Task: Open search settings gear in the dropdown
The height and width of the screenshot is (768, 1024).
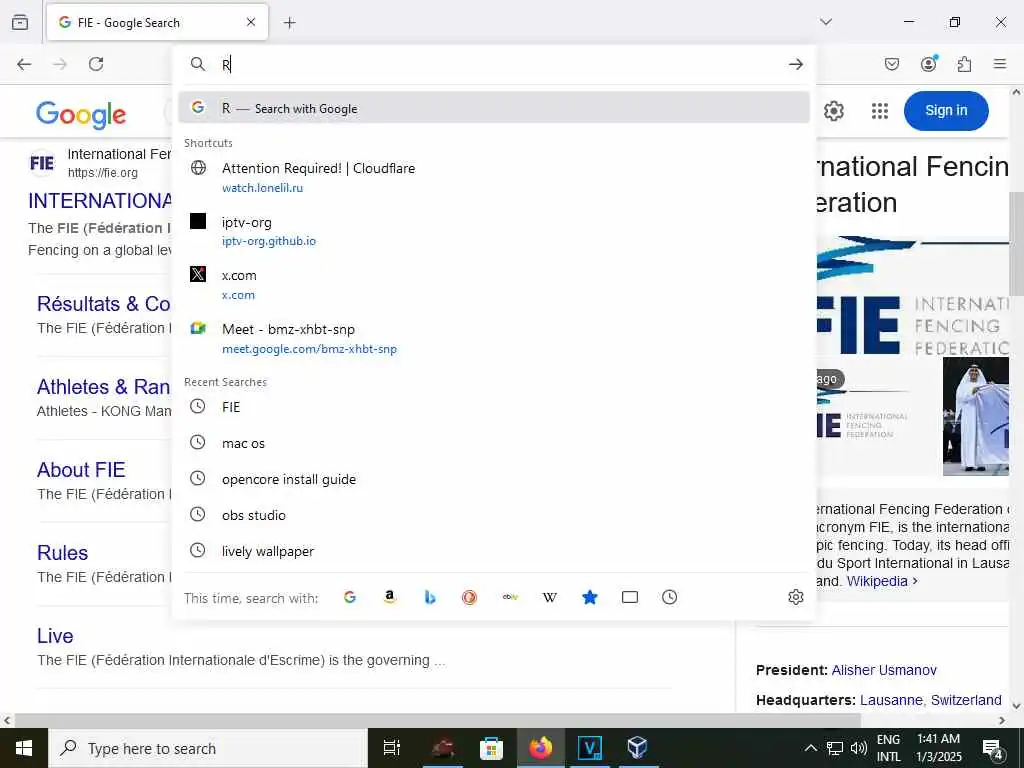Action: (795, 597)
